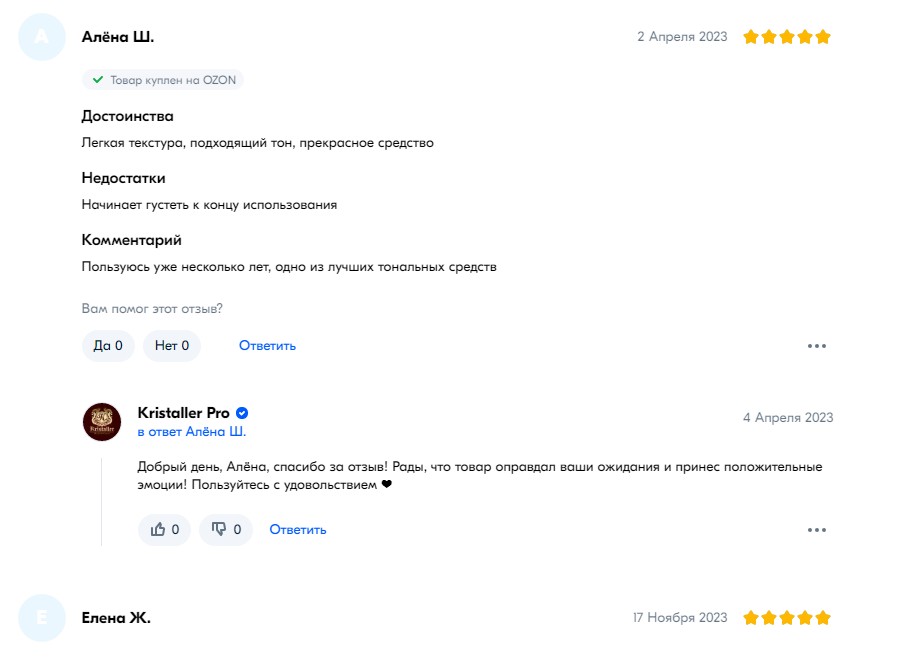Click Елена Ж. avatar circle
Image resolution: width=919 pixels, height=666 pixels.
[42, 618]
